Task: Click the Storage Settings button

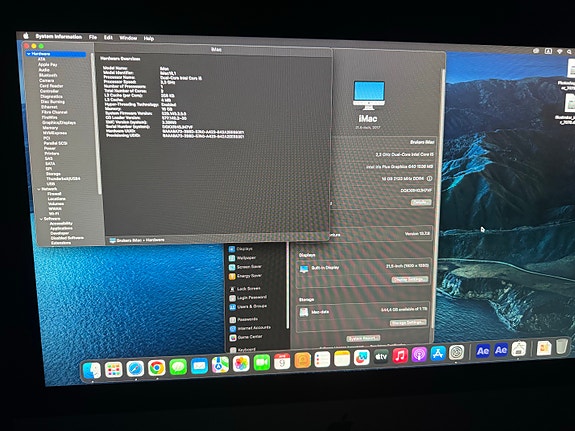Action: coord(408,323)
